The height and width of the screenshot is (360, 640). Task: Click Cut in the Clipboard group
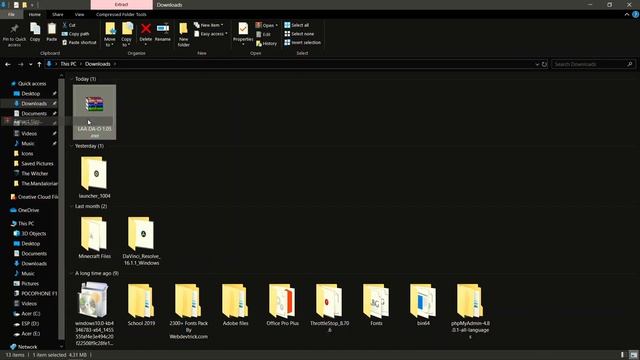pyautogui.click(x=69, y=25)
